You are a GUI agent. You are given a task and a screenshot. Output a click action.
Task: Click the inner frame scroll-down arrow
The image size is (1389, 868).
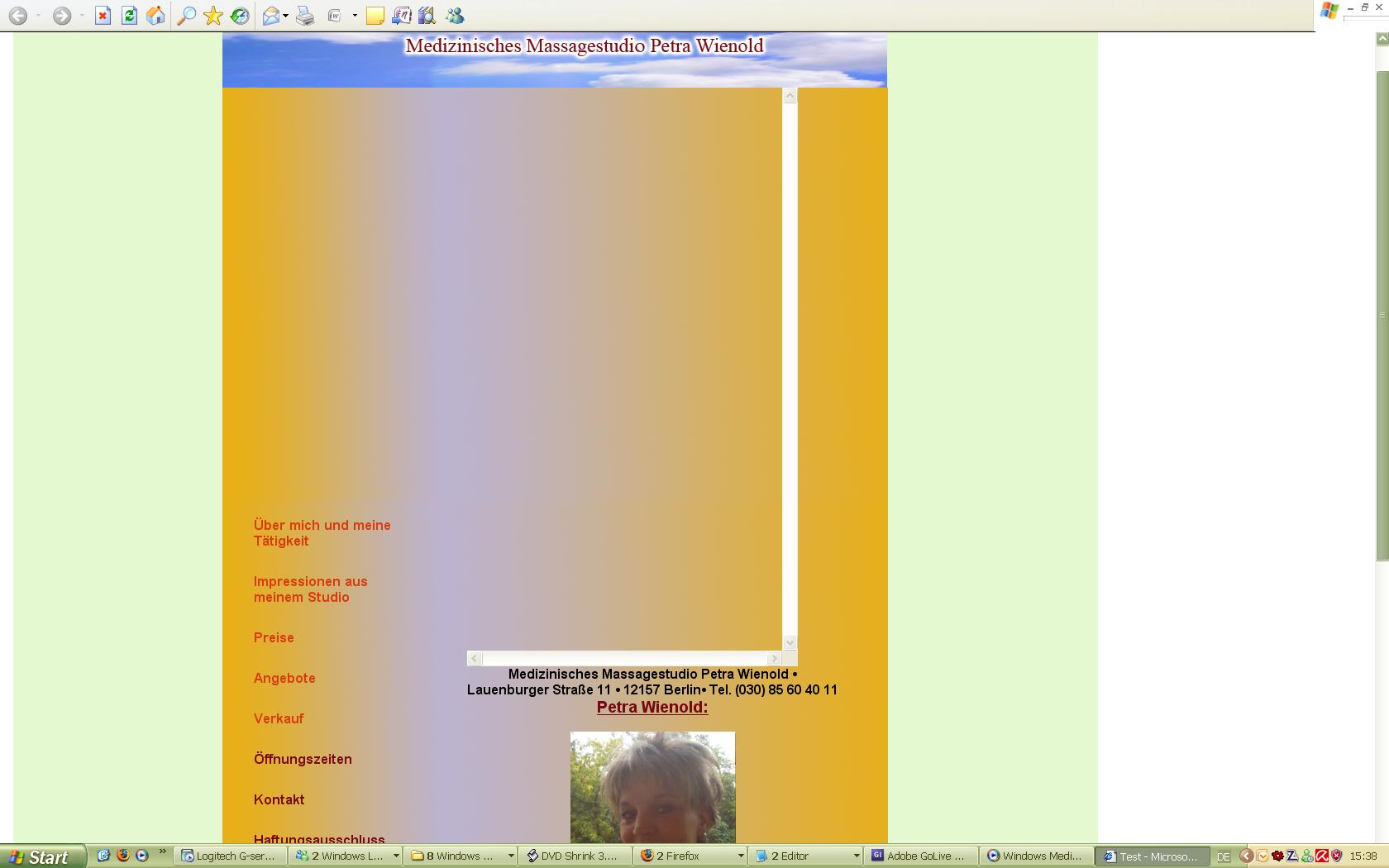pos(790,642)
